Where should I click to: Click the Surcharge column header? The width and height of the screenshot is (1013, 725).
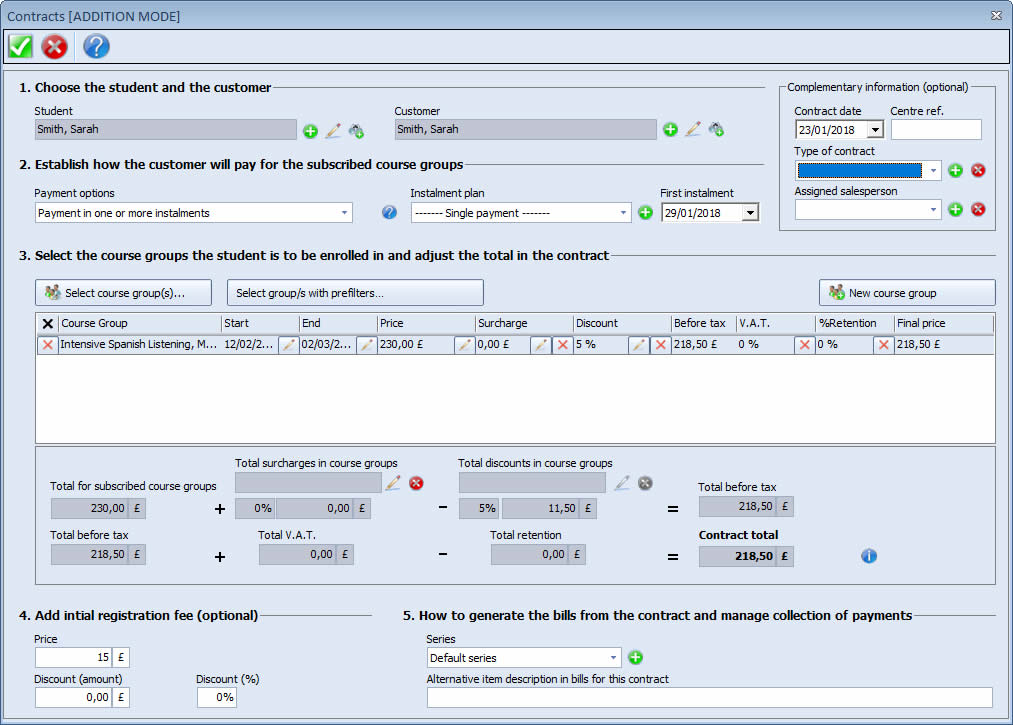[x=525, y=323]
